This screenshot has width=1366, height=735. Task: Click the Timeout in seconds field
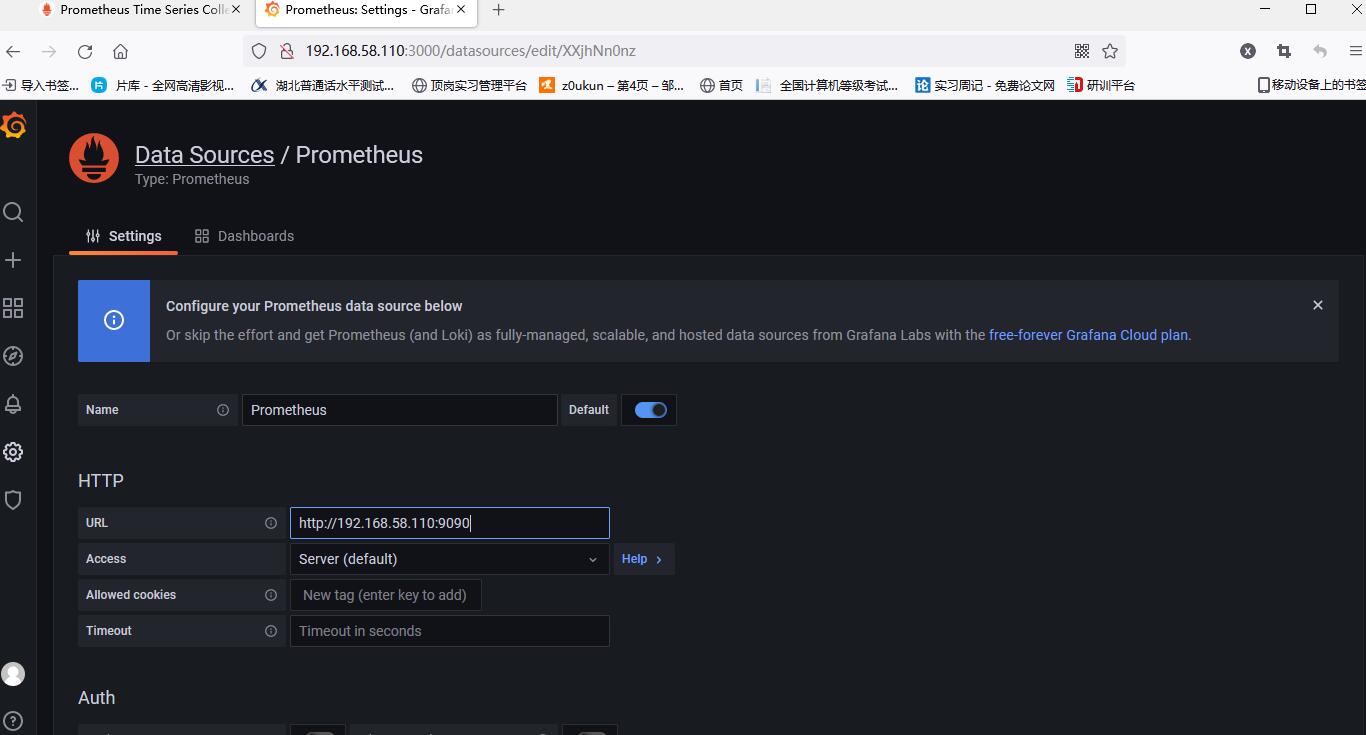(449, 631)
